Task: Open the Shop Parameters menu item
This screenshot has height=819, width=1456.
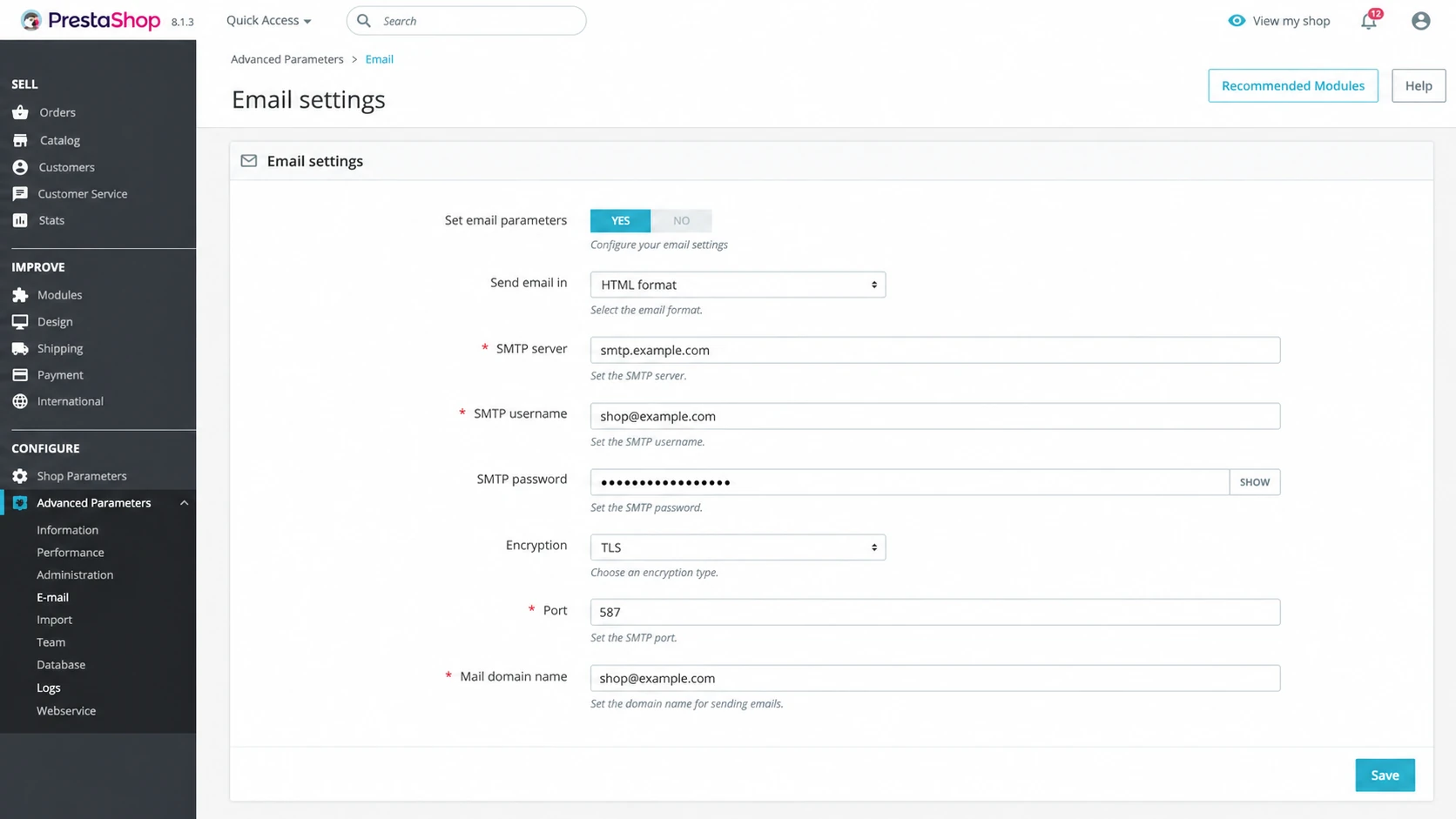Action: tap(81, 476)
